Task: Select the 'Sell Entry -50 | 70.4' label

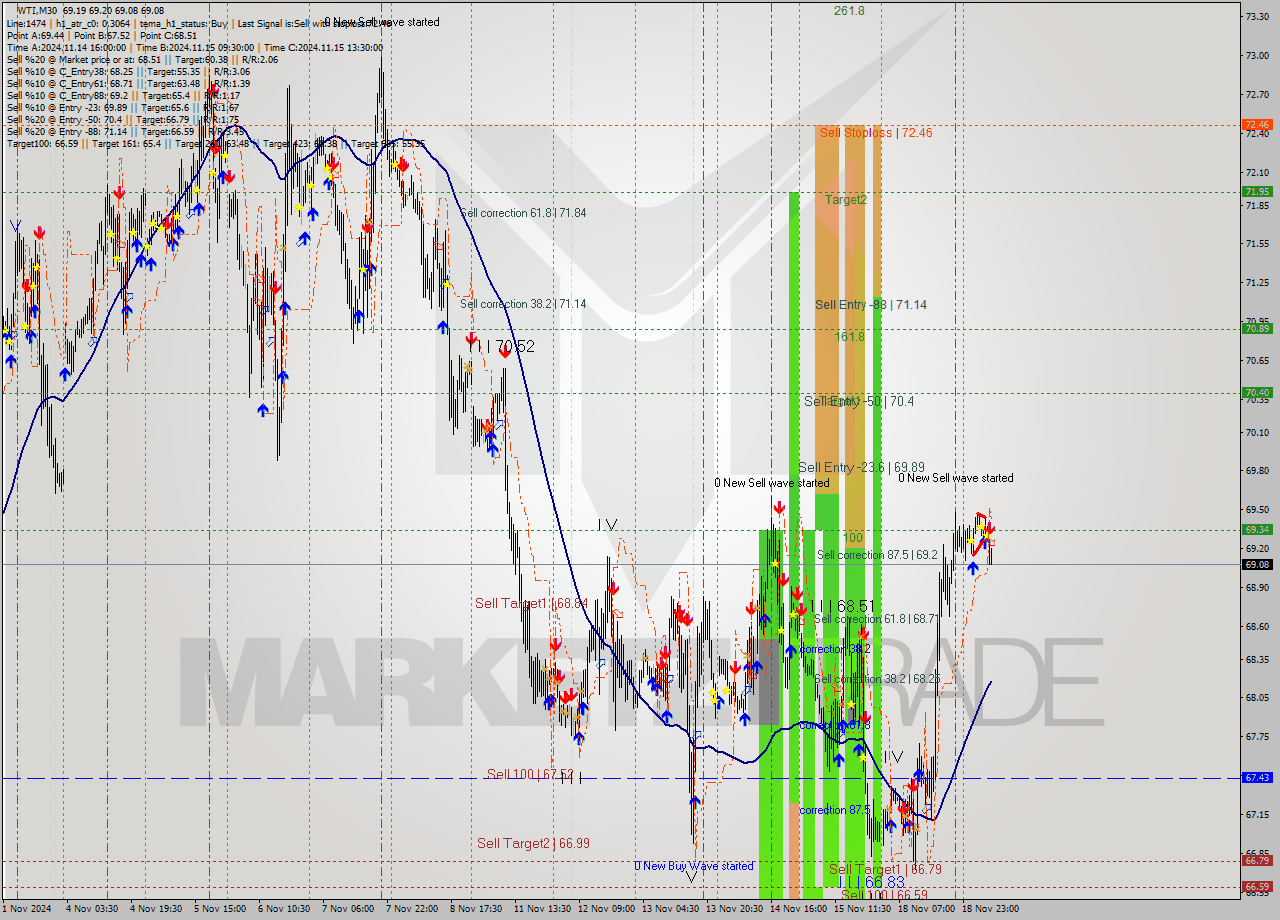Action: point(859,401)
